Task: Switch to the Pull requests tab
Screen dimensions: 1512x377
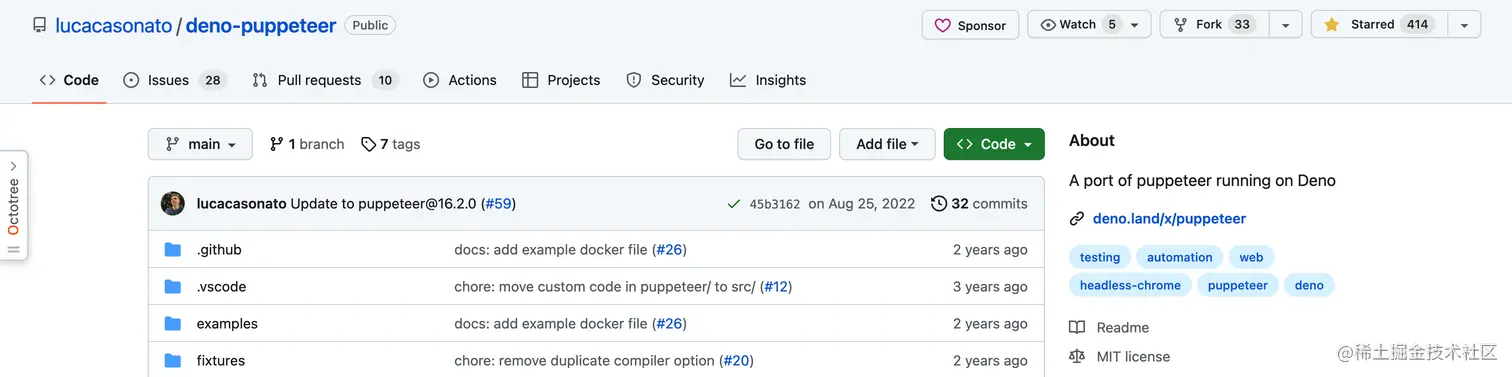Action: (x=325, y=80)
